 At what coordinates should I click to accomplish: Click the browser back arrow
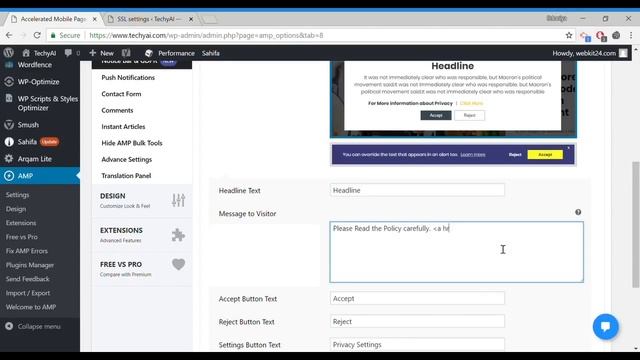point(9,36)
